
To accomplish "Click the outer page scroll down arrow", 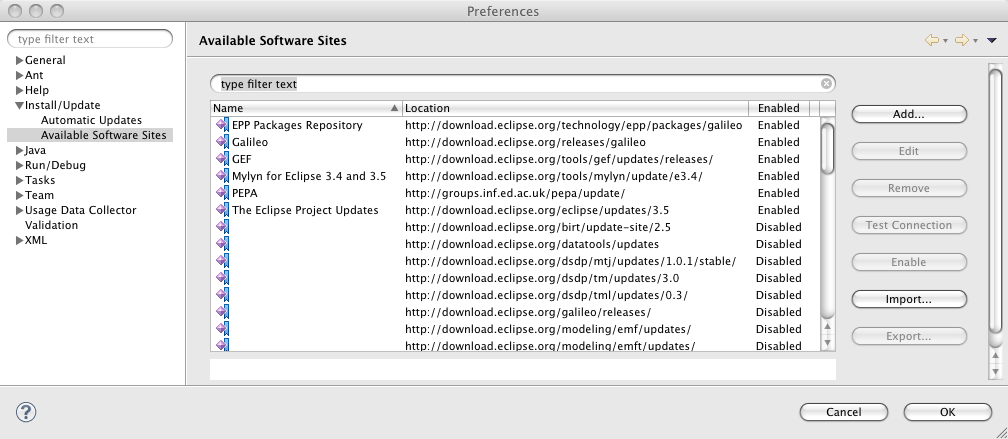I will [x=996, y=372].
